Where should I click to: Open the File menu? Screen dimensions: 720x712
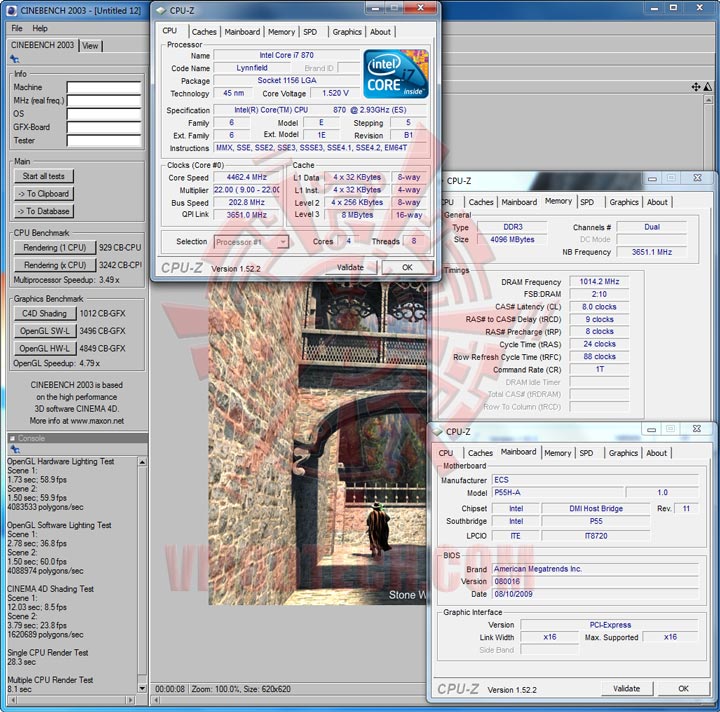(17, 28)
